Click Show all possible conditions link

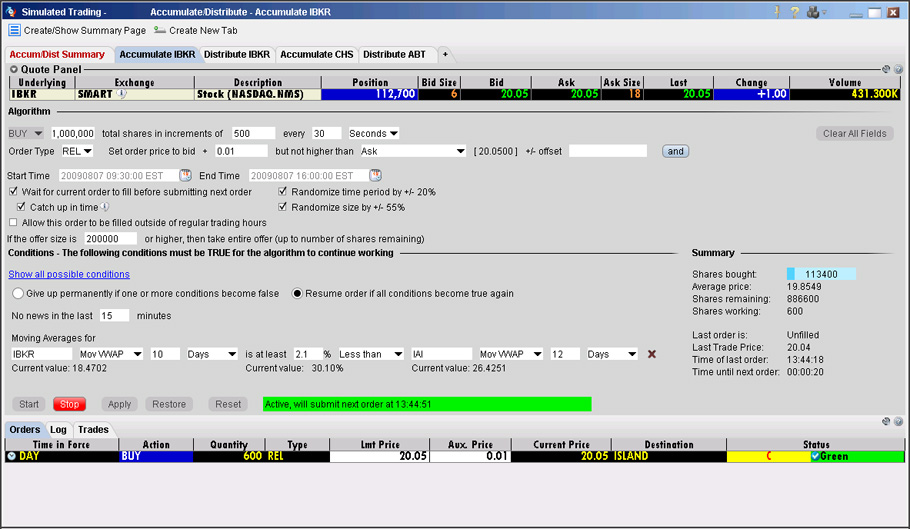[69, 274]
